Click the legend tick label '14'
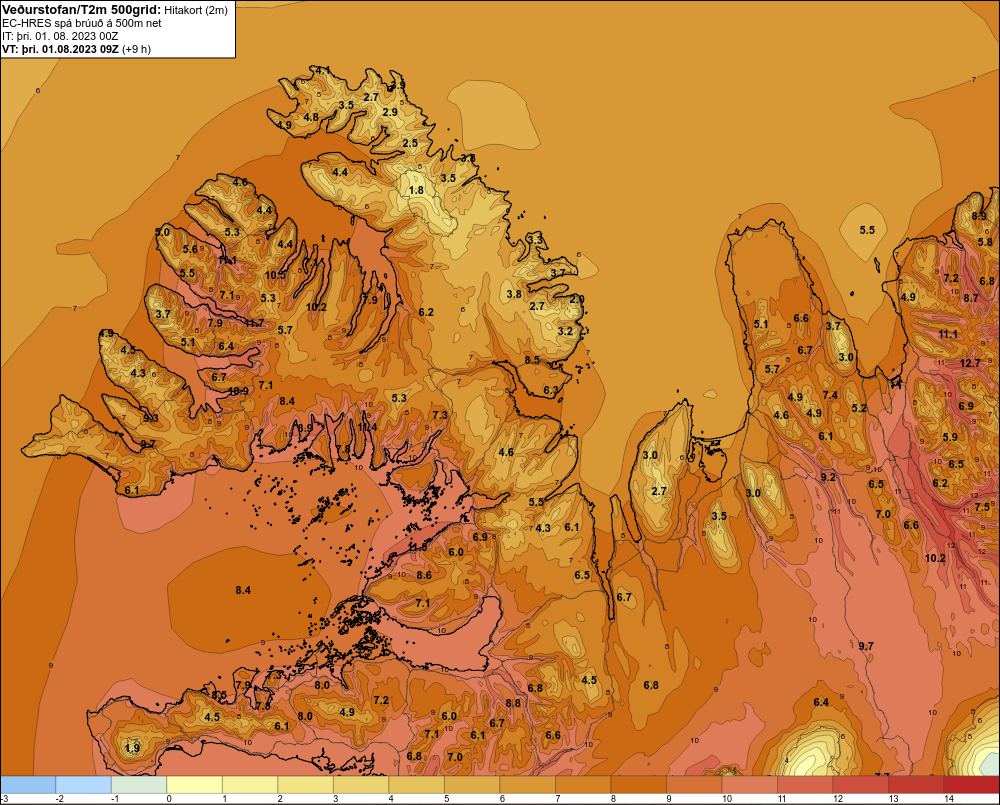Viewport: 1000px width, 805px height. click(x=948, y=799)
